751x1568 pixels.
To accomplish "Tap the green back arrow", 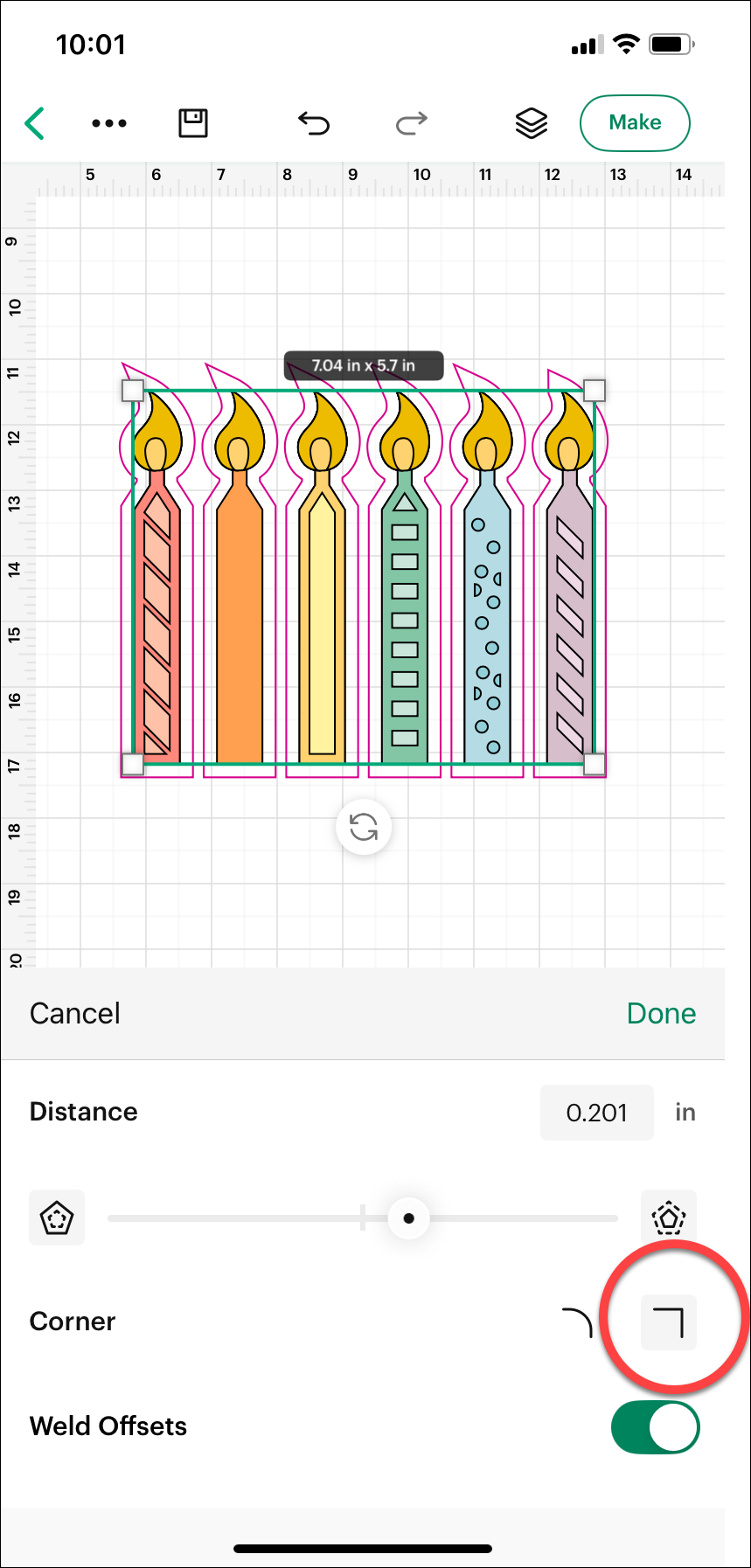I will [x=35, y=123].
